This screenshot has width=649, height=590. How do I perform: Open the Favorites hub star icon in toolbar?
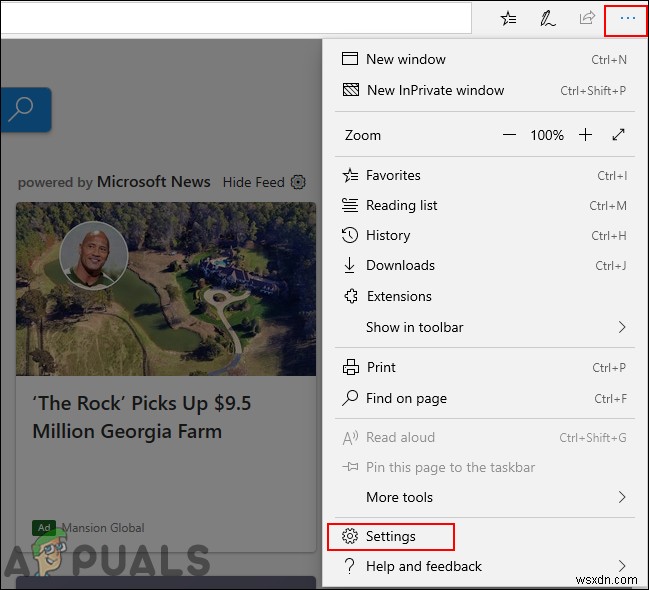click(508, 18)
